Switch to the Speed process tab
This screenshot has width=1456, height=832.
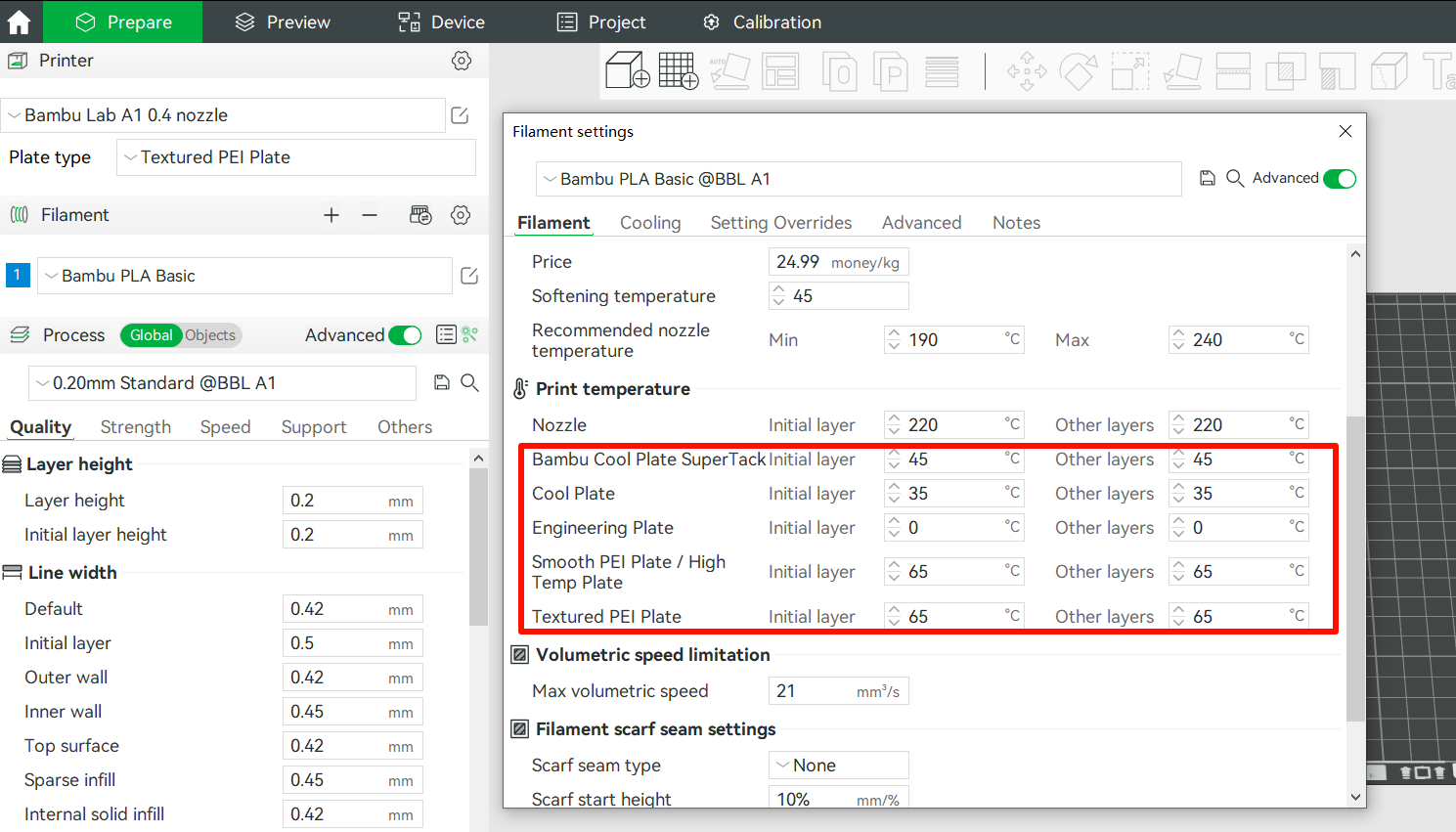226,427
